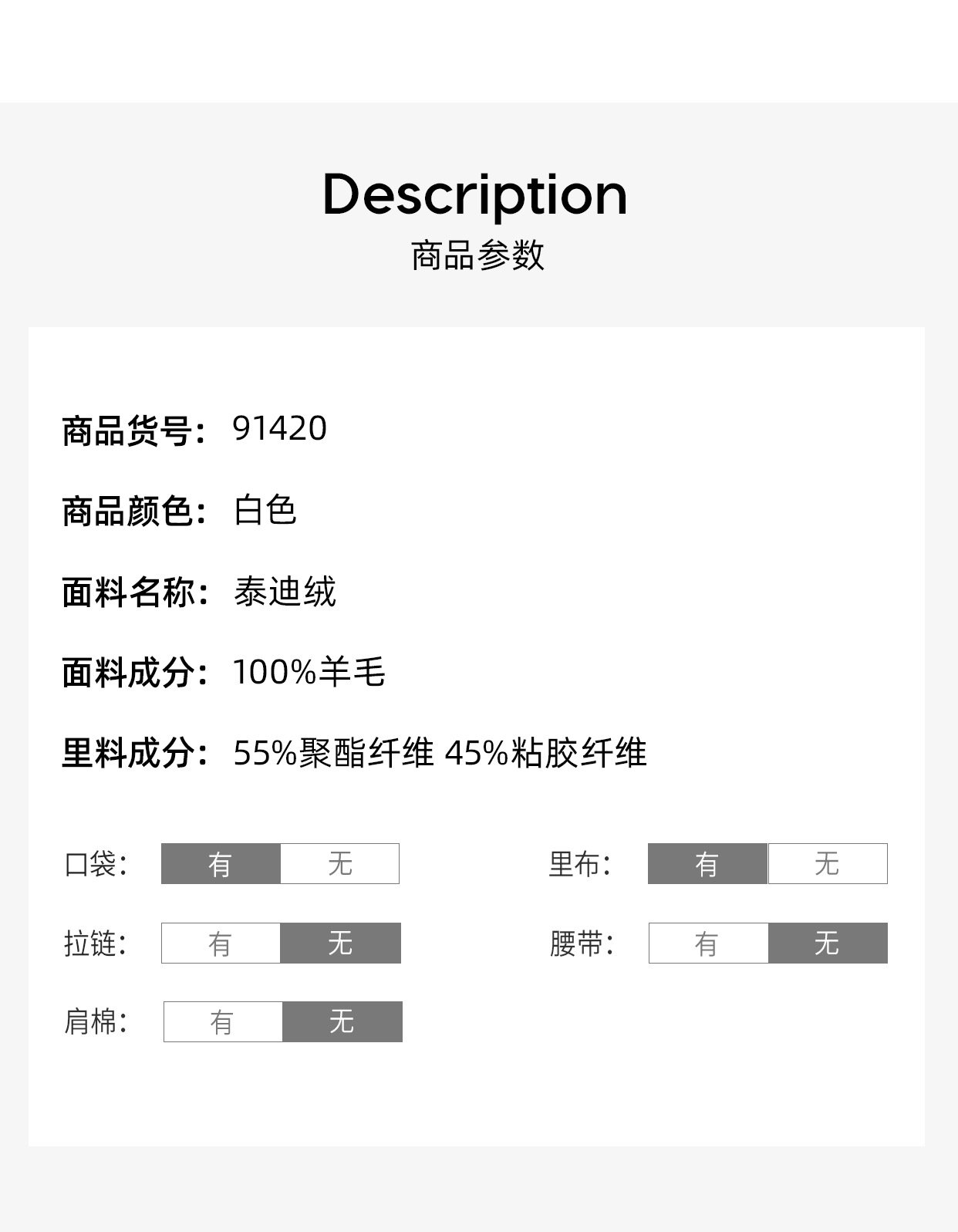Screen dimensions: 958x1232
Task: Click the 55%聚酯纤维 lining composition text
Action: pyautogui.click(x=334, y=753)
